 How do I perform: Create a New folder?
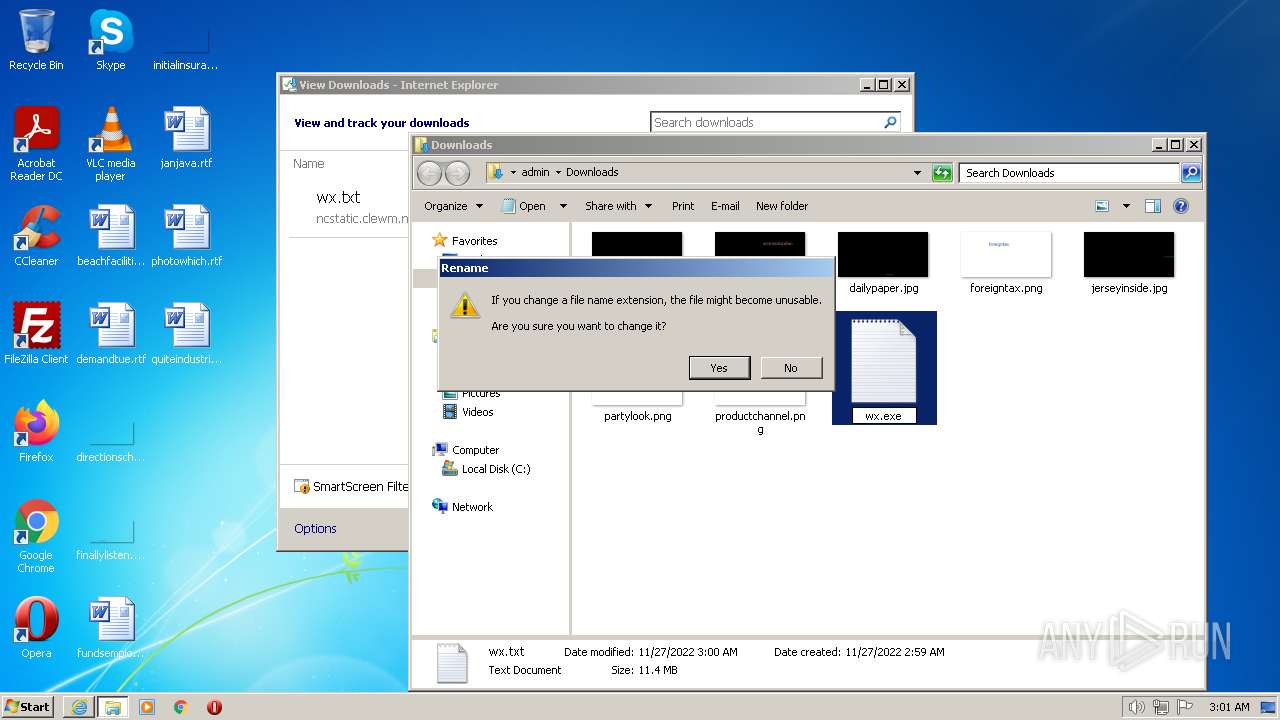(x=782, y=206)
